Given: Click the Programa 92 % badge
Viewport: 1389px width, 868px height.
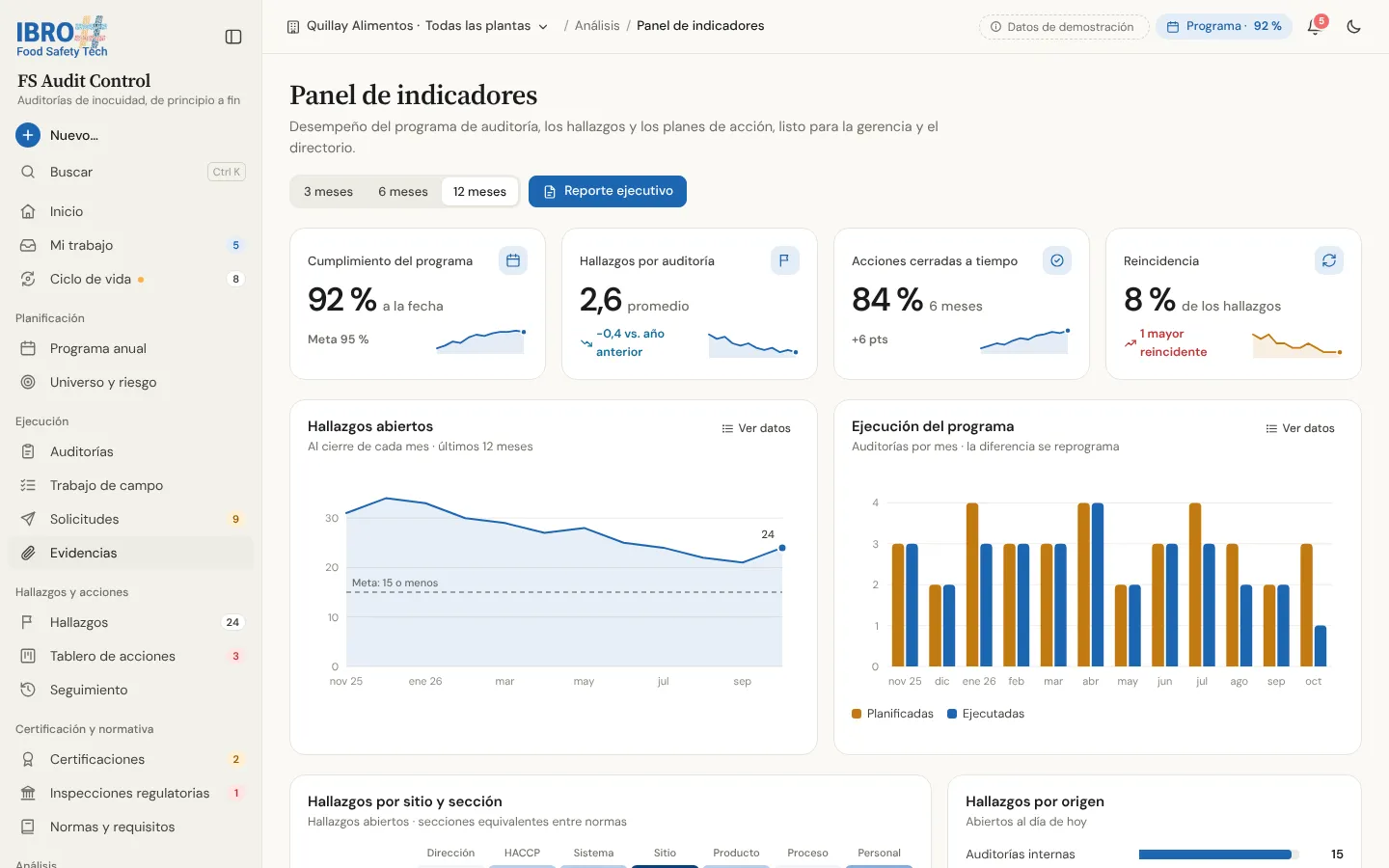Looking at the screenshot, I should click(1224, 27).
